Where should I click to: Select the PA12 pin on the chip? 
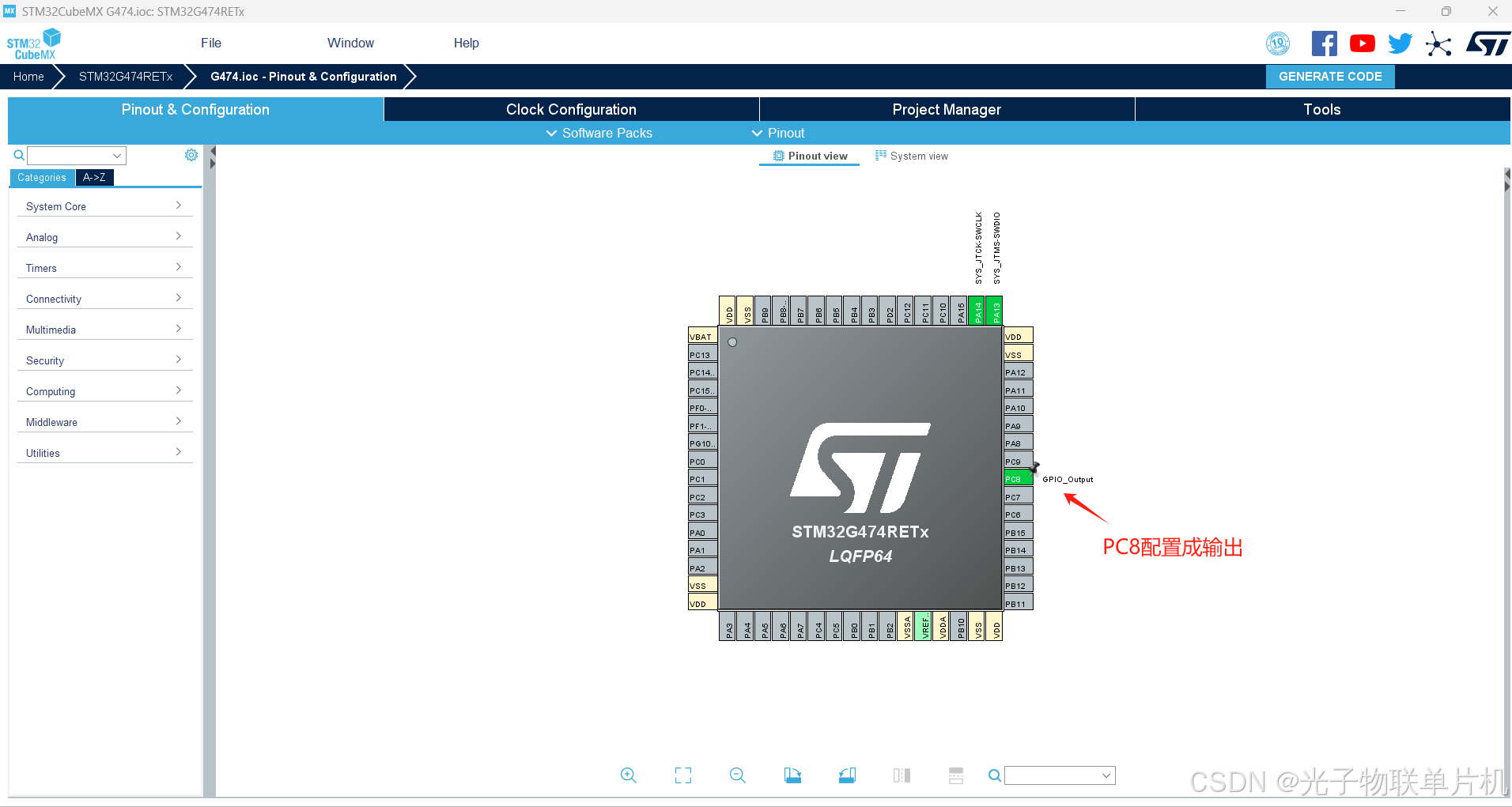pos(1019,372)
